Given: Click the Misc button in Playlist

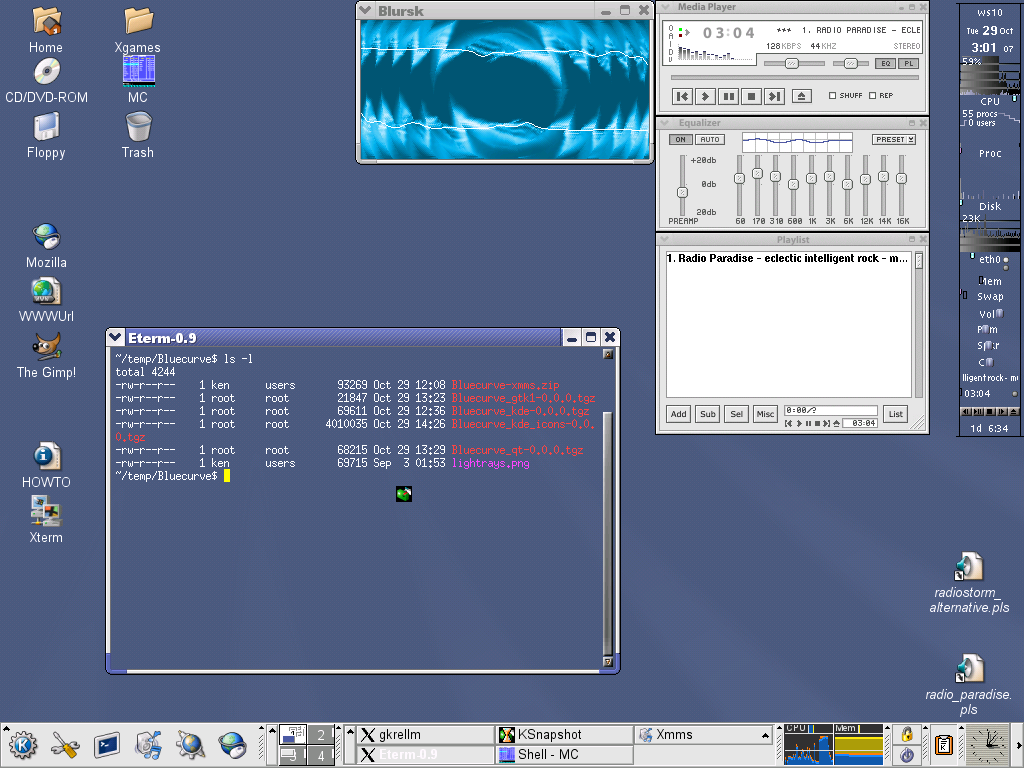Looking at the screenshot, I should coord(765,414).
